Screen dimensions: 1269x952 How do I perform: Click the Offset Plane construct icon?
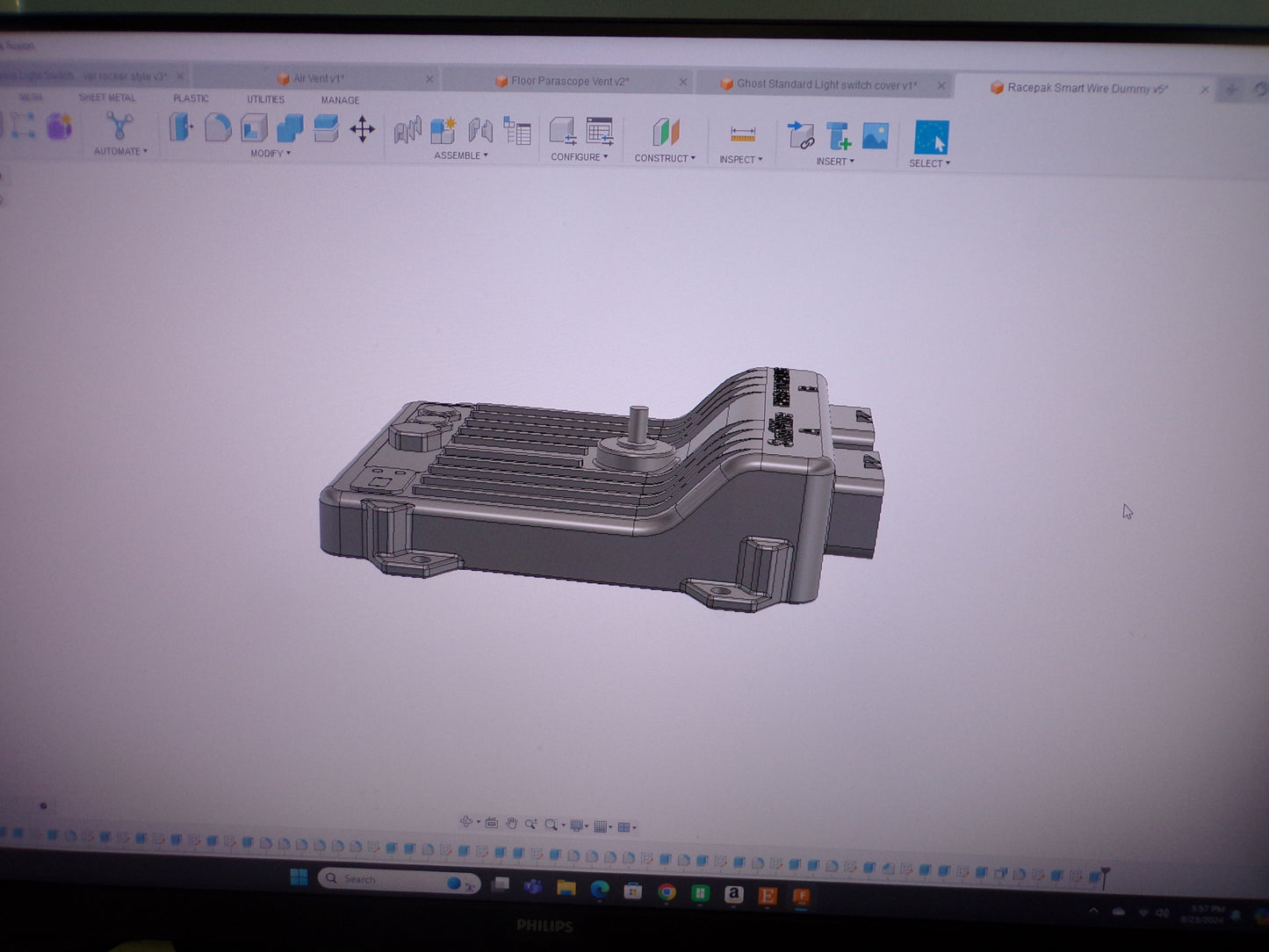click(x=666, y=133)
